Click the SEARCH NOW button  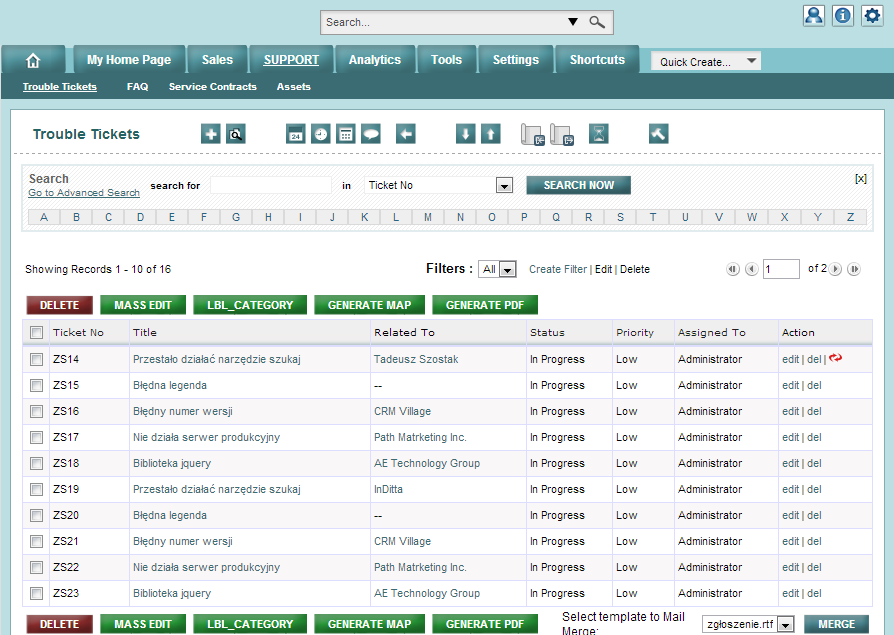point(578,185)
